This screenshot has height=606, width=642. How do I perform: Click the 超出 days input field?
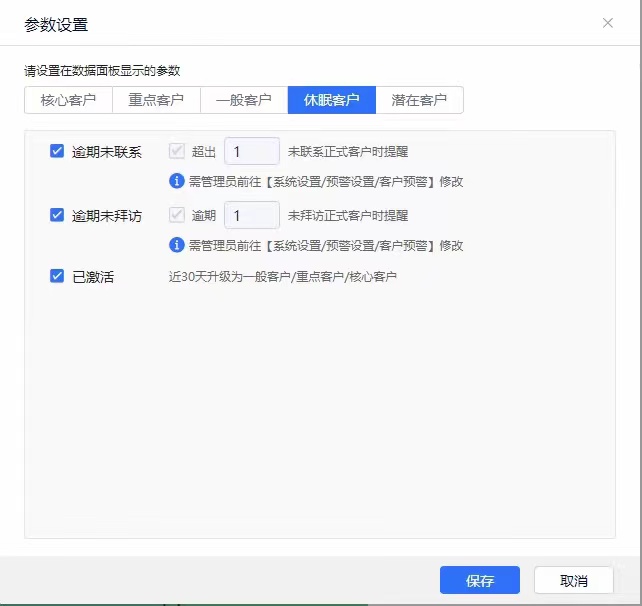pos(251,152)
